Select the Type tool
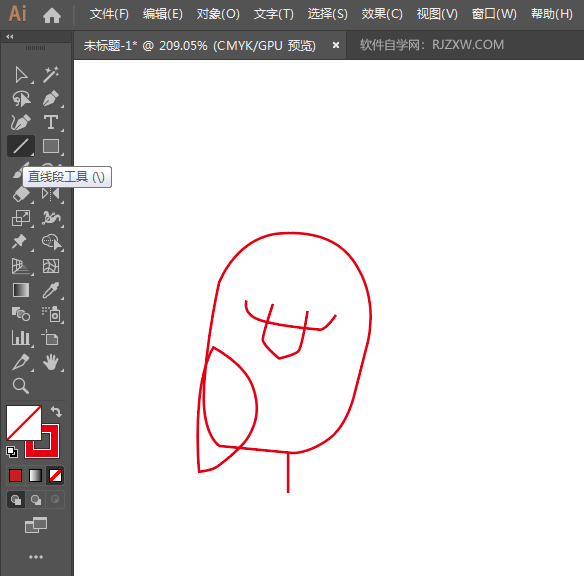The width and height of the screenshot is (584, 576). tap(51, 122)
